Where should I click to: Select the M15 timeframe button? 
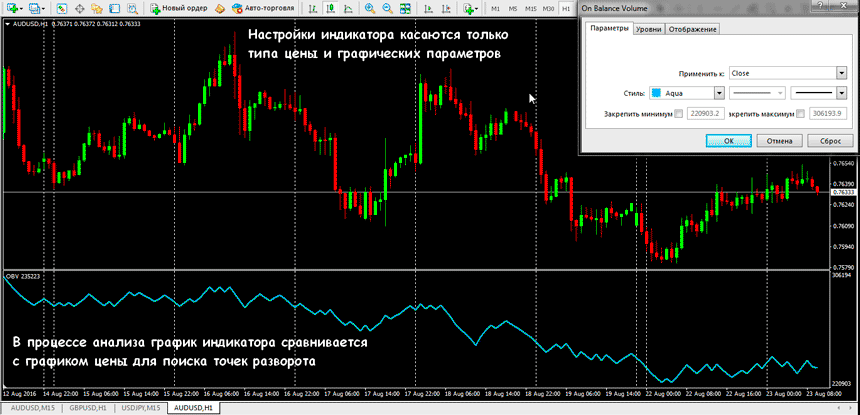[x=530, y=8]
